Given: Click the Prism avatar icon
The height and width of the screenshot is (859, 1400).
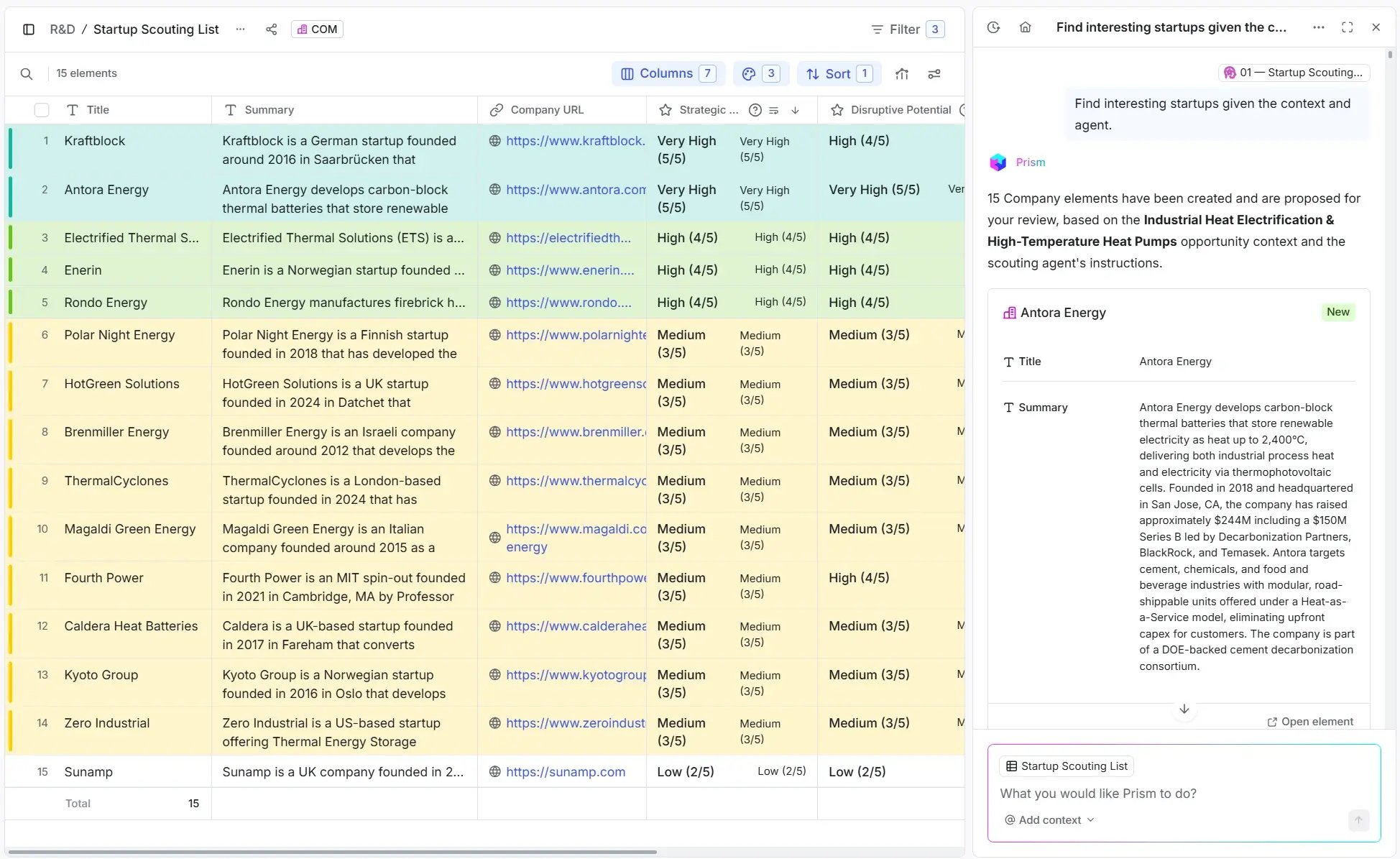Looking at the screenshot, I should (998, 162).
